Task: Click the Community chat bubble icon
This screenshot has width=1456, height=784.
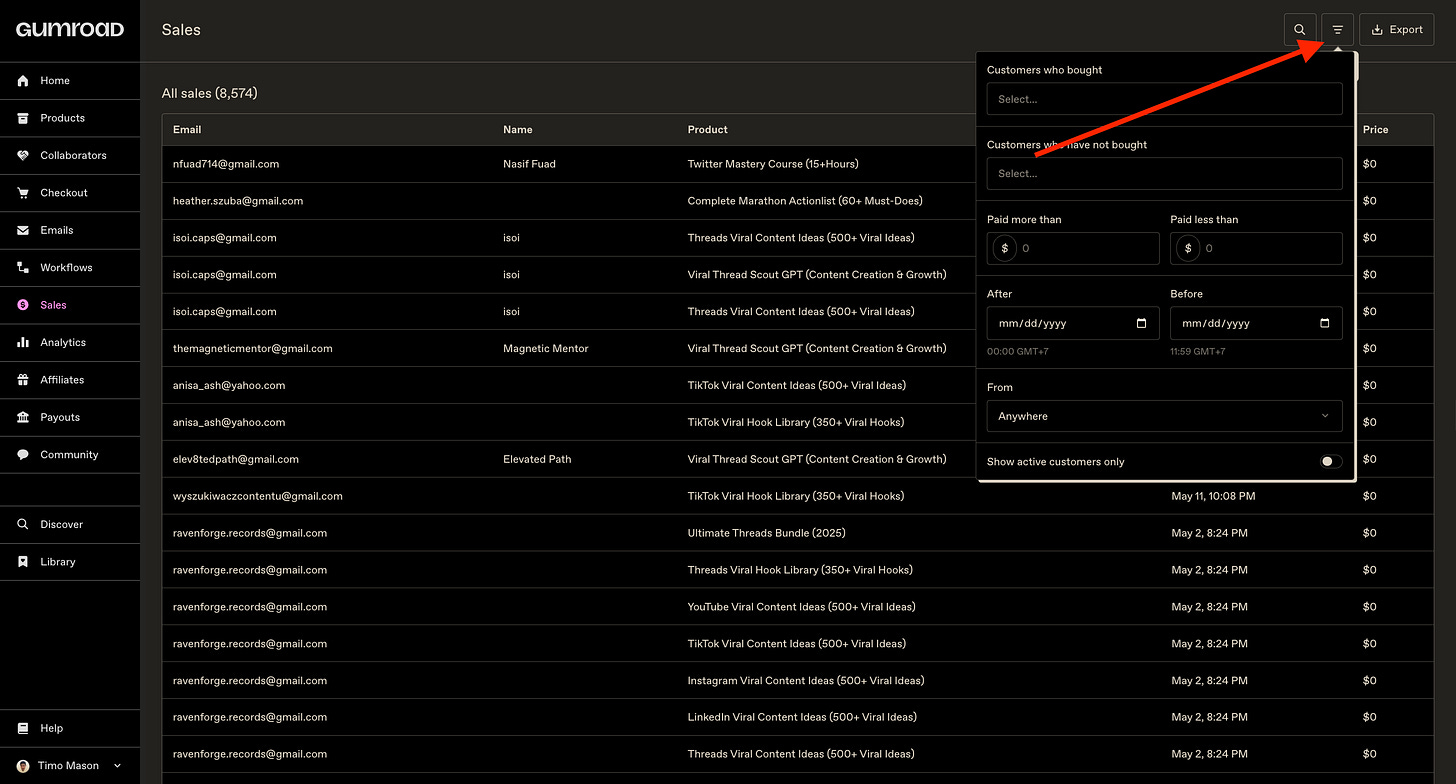Action: click(23, 454)
